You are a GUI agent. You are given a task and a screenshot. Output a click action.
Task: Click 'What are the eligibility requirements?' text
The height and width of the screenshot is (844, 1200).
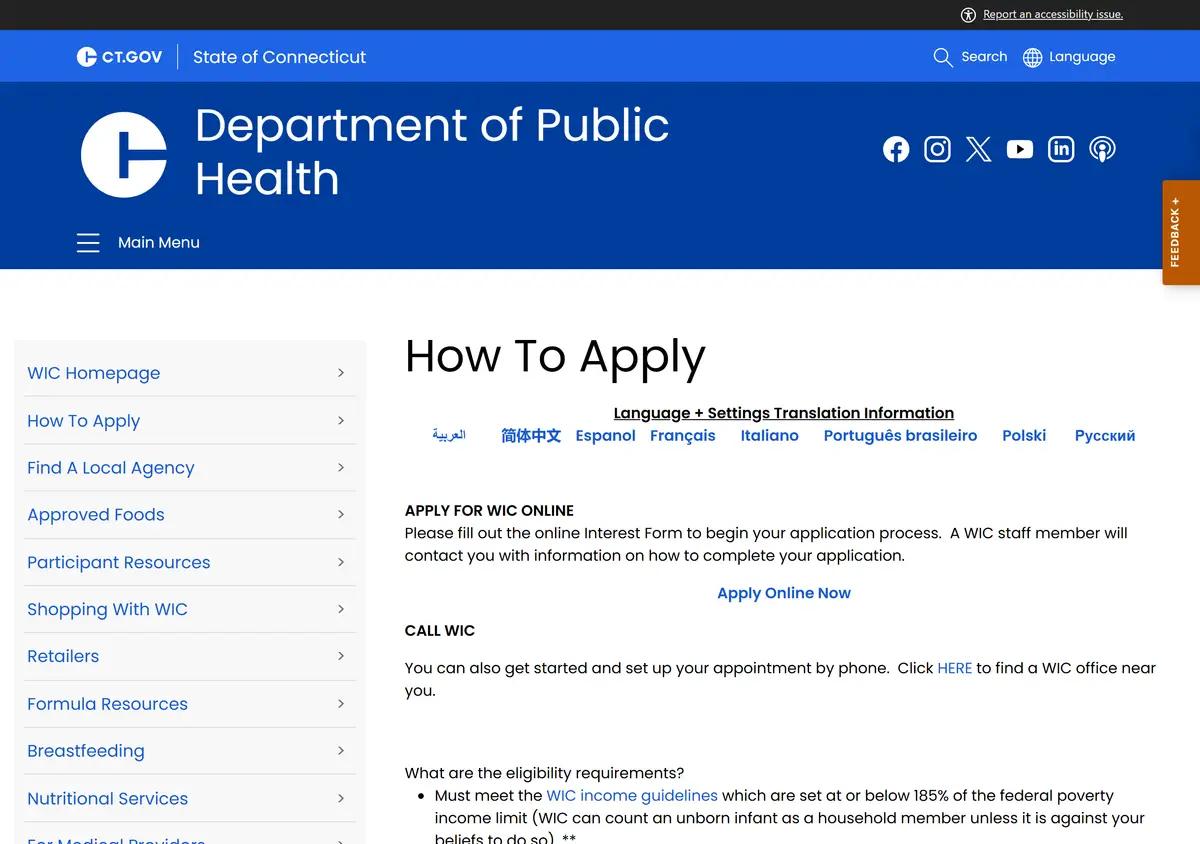click(x=544, y=773)
